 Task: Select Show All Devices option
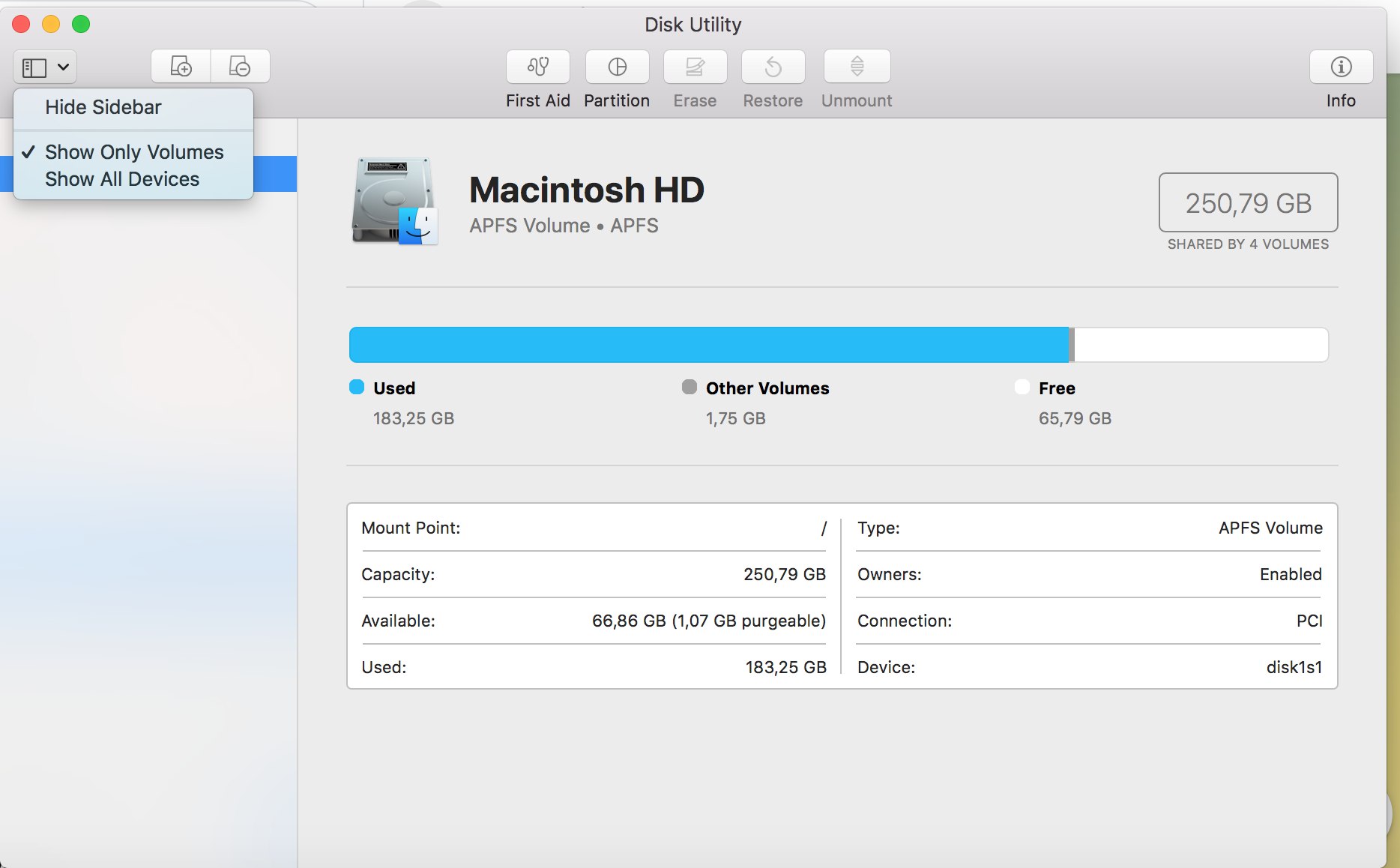pyautogui.click(x=133, y=179)
